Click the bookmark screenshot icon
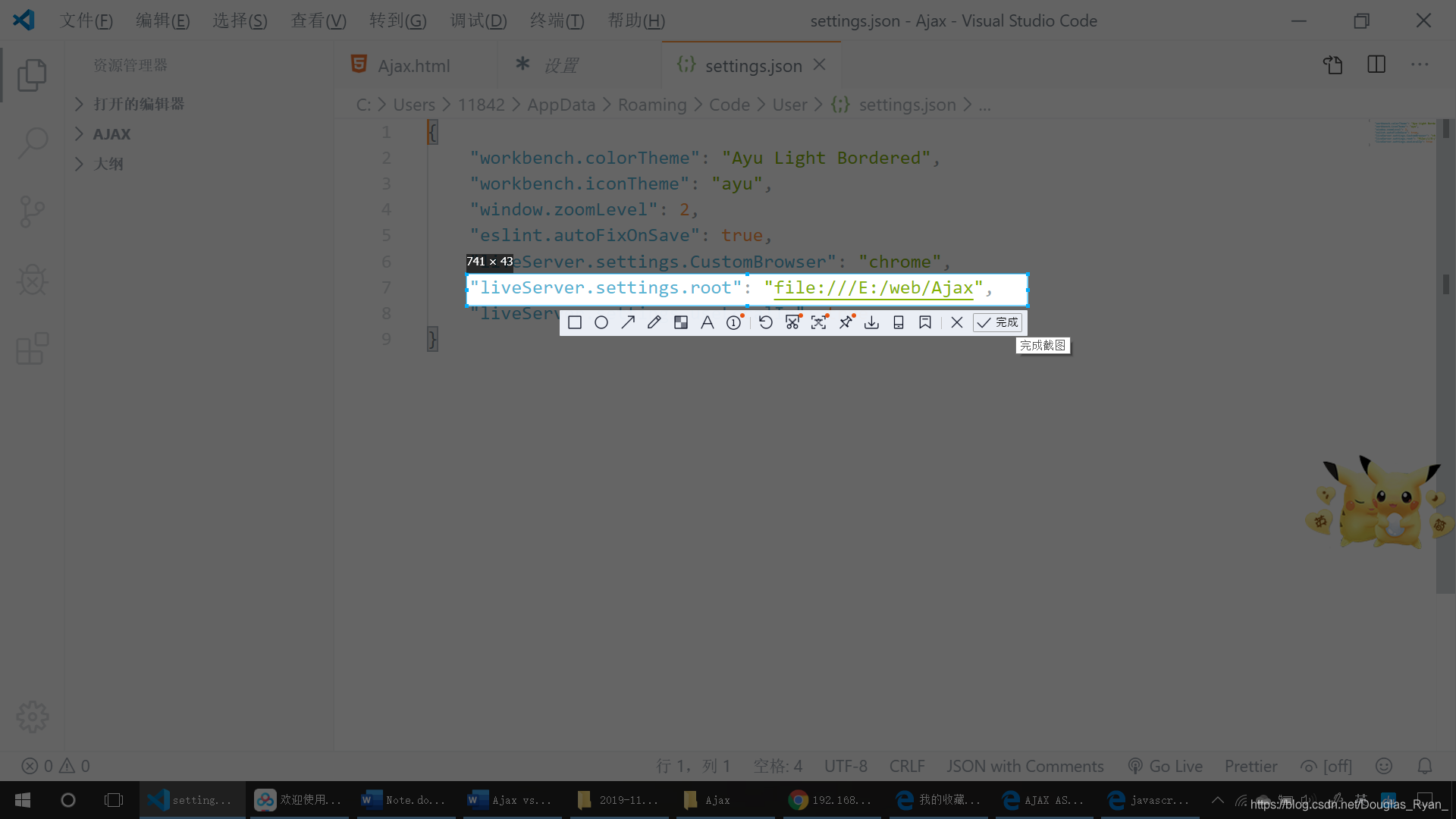This screenshot has width=1456, height=819. click(x=925, y=322)
